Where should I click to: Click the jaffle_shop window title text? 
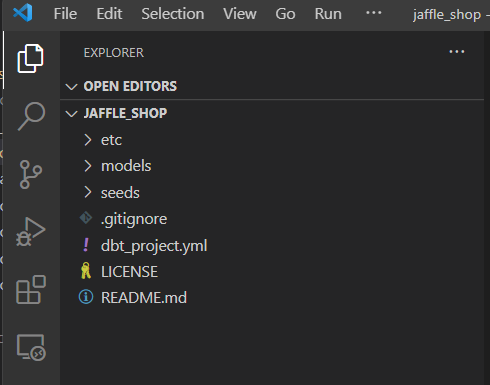(447, 15)
